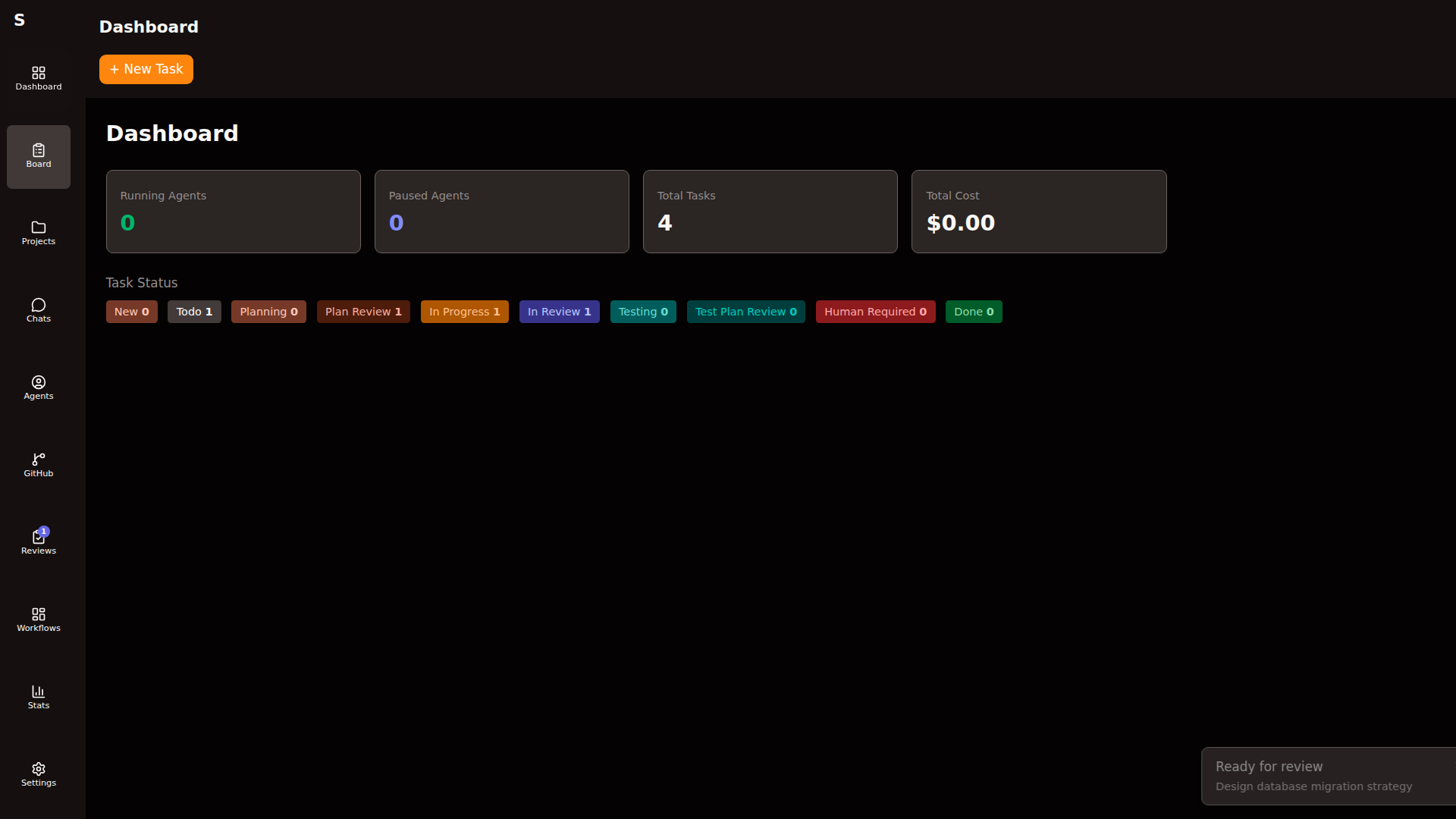Click the Done status badge

pos(974,312)
